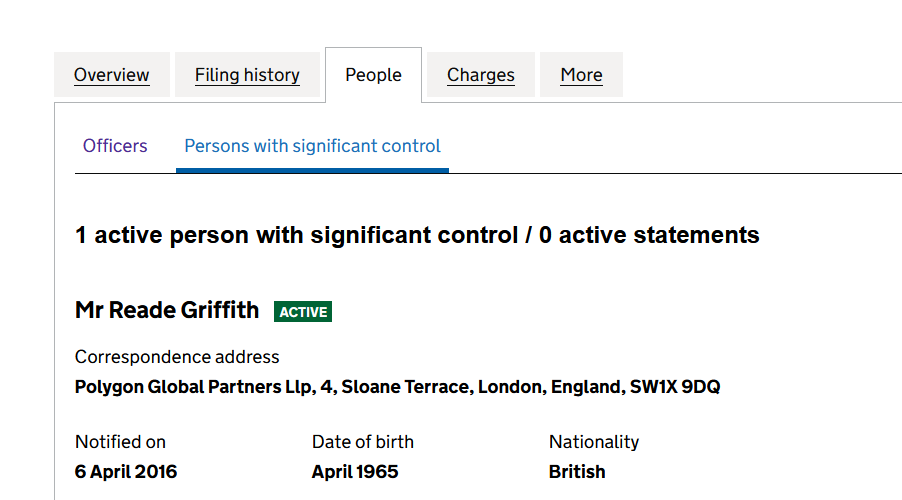
Task: Go to the Charges tab
Action: pos(481,75)
